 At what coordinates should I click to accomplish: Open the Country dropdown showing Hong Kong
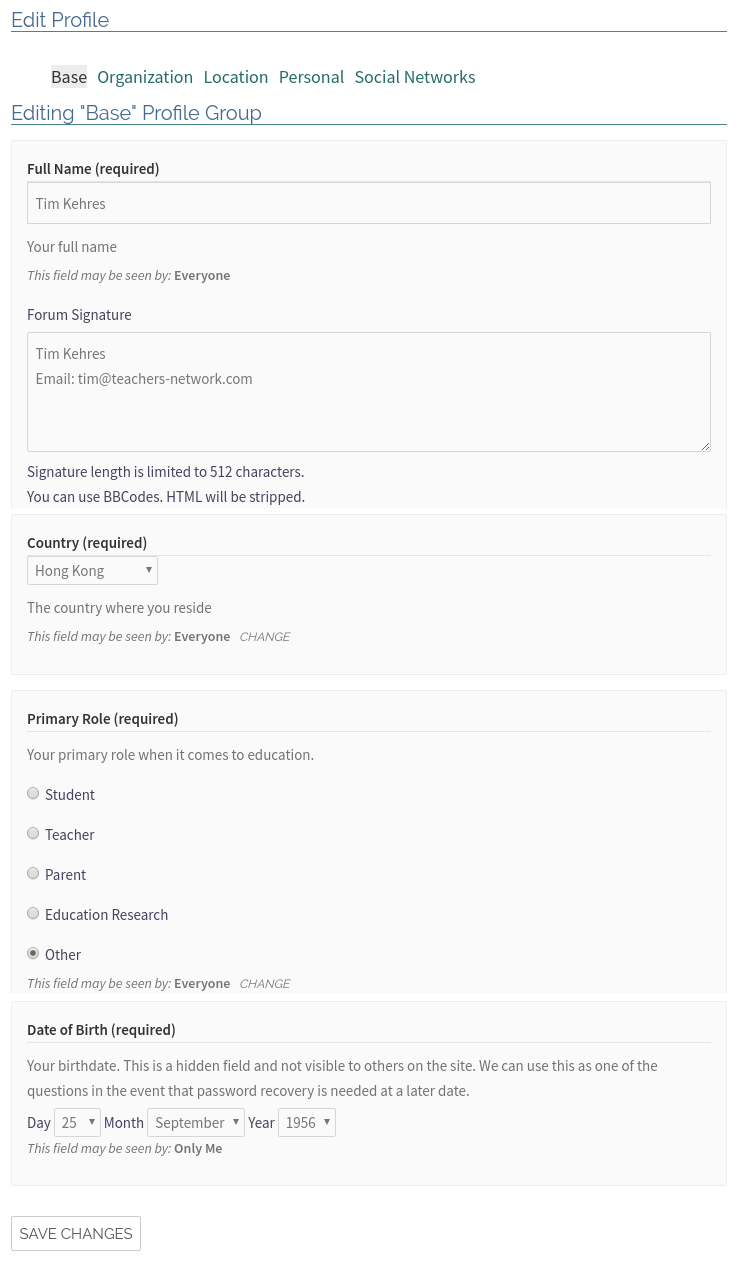pyautogui.click(x=92, y=570)
